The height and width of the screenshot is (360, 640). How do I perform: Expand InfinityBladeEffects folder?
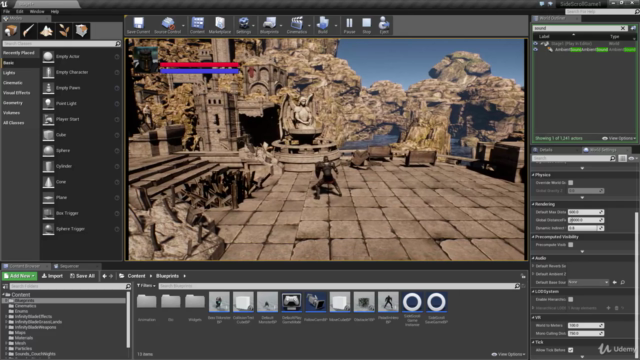pyautogui.click(x=6, y=317)
